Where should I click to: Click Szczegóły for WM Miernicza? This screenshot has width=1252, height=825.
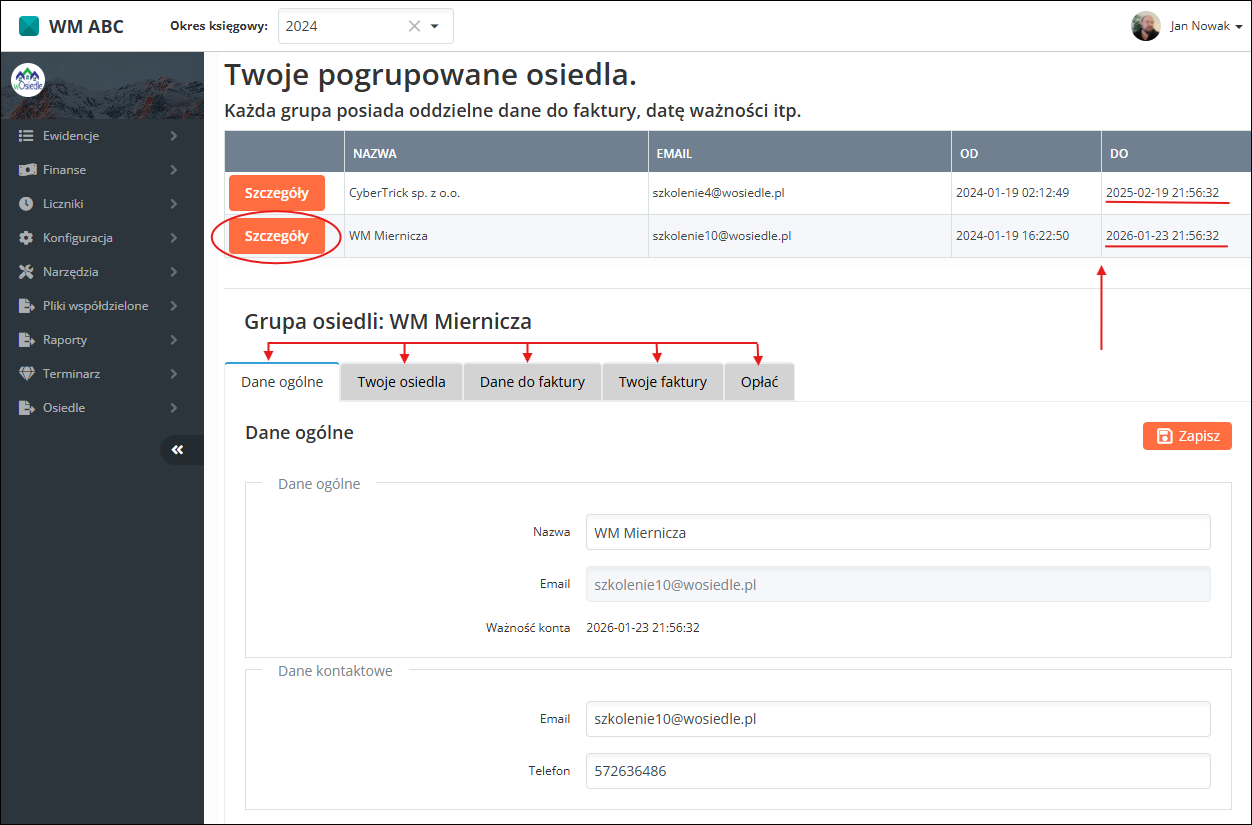(x=277, y=235)
